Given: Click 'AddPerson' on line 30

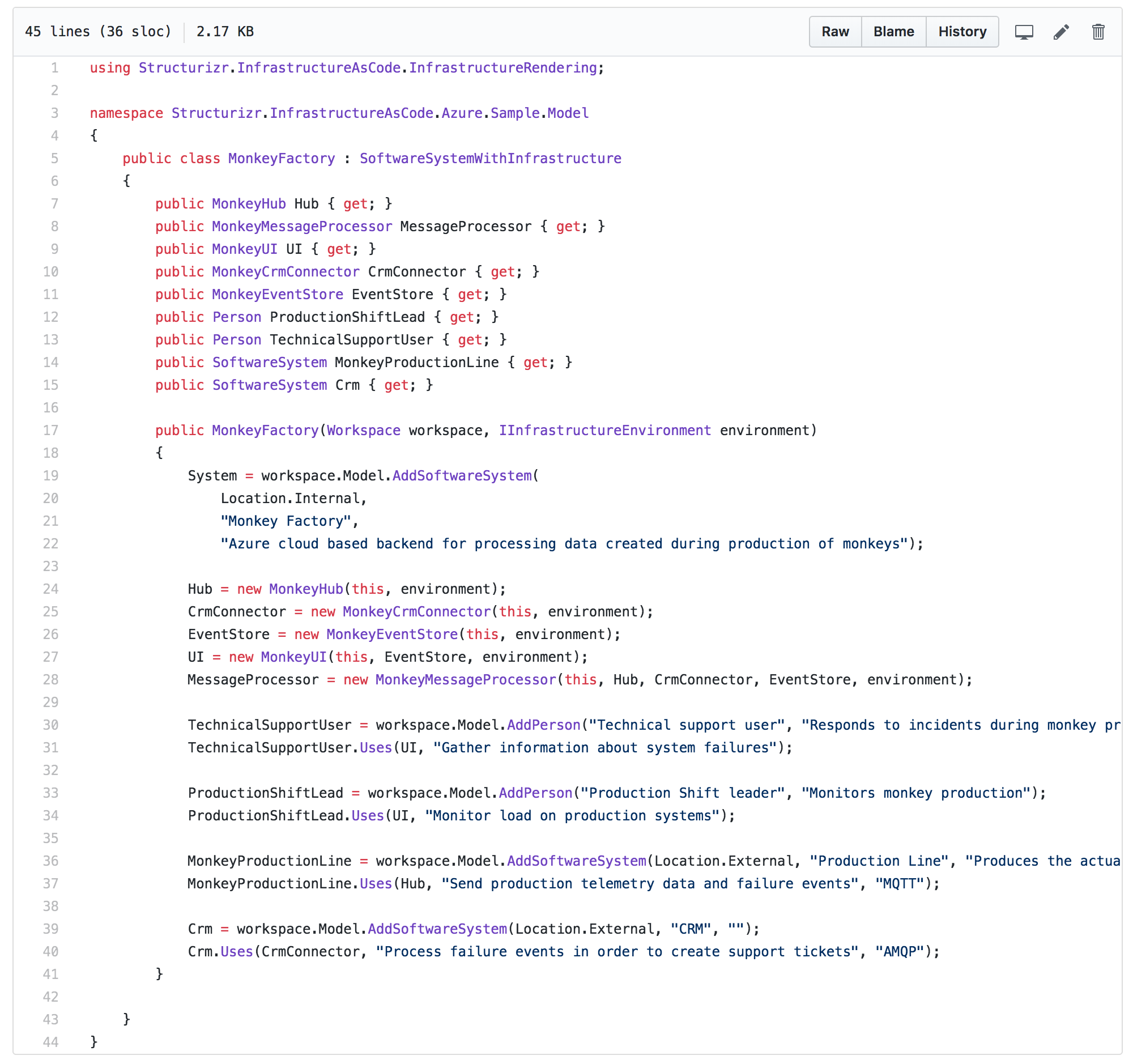Looking at the screenshot, I should click(543, 725).
